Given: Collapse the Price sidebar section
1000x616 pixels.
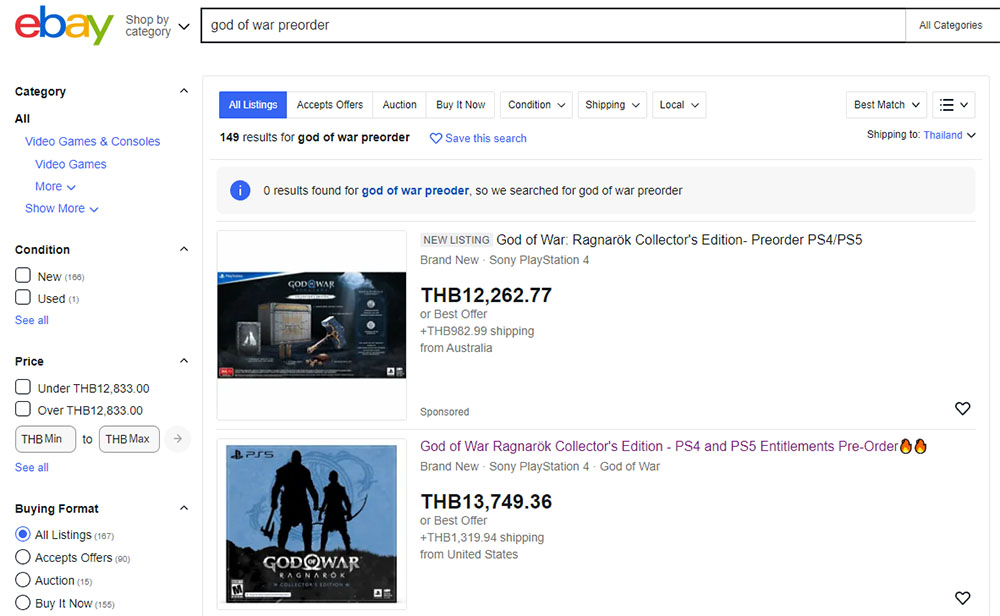Looking at the screenshot, I should pos(184,361).
